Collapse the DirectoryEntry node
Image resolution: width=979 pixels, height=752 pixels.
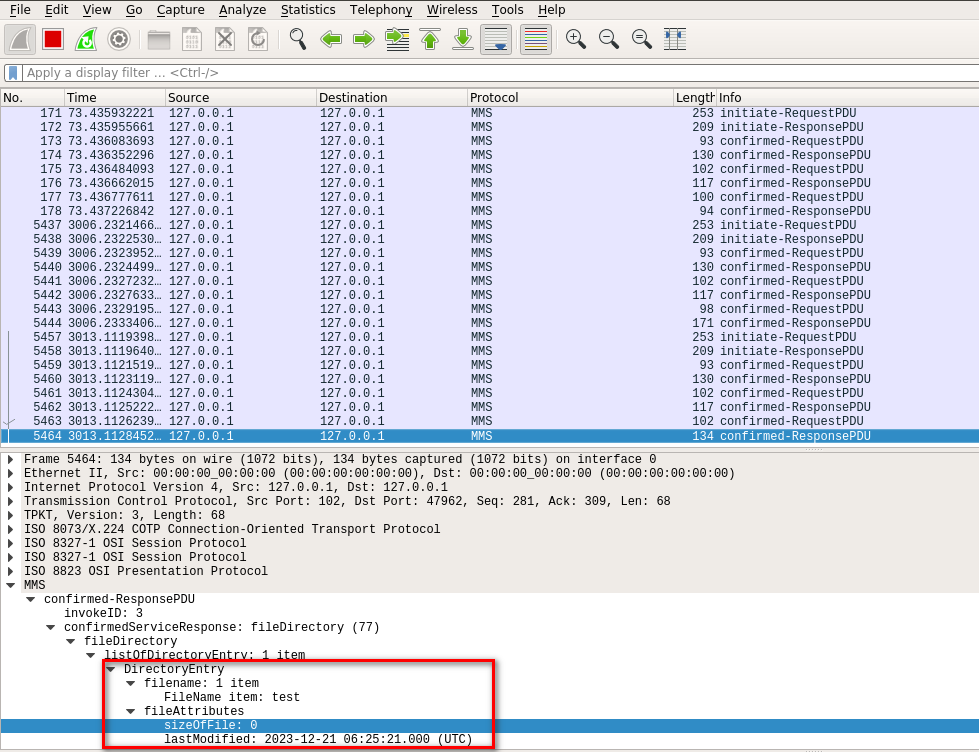coord(111,669)
